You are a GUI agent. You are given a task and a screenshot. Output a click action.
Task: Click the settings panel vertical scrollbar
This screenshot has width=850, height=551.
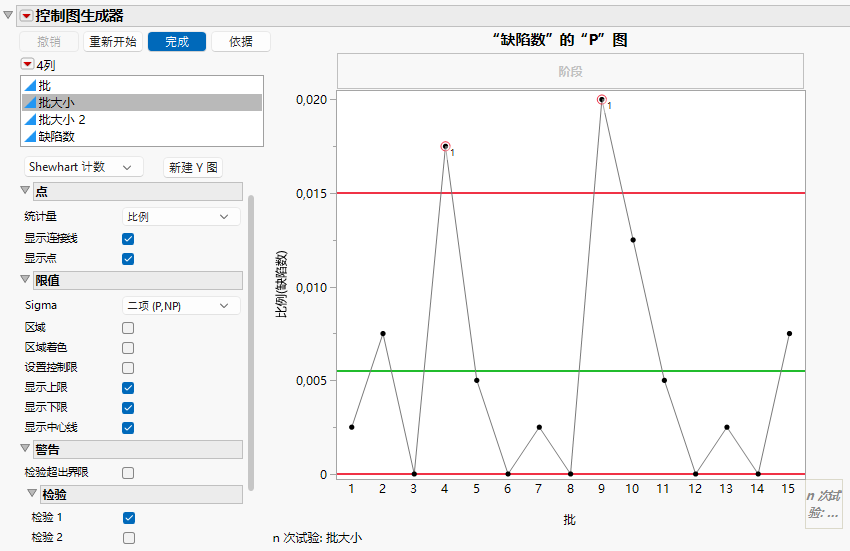coord(251,343)
